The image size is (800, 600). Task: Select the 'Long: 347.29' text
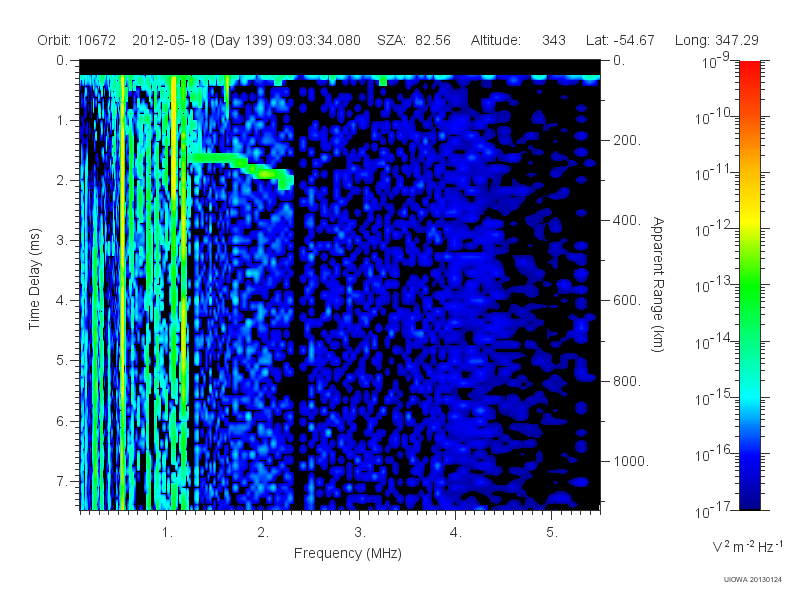716,40
